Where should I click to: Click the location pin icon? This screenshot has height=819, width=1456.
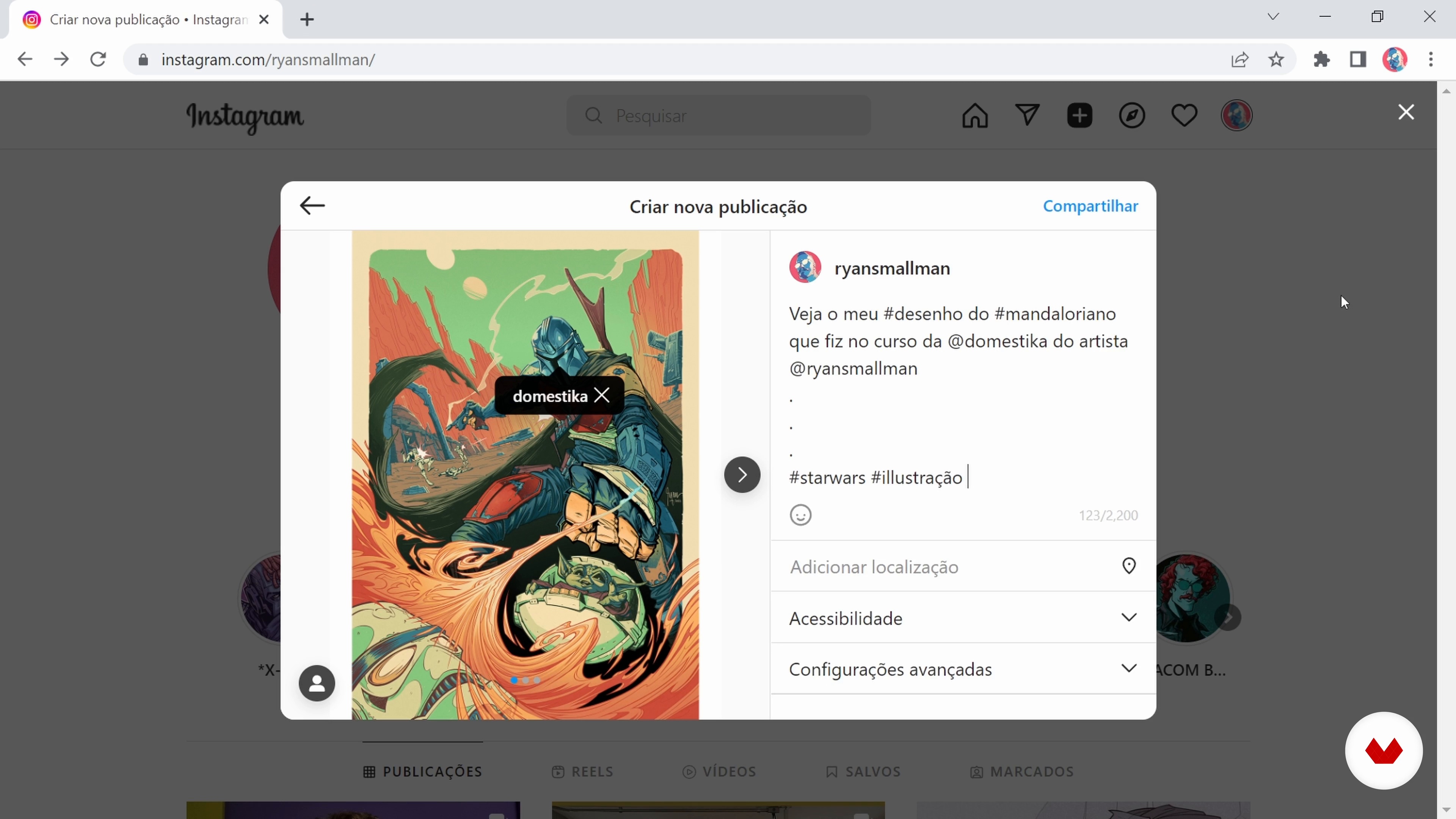pyautogui.click(x=1129, y=566)
